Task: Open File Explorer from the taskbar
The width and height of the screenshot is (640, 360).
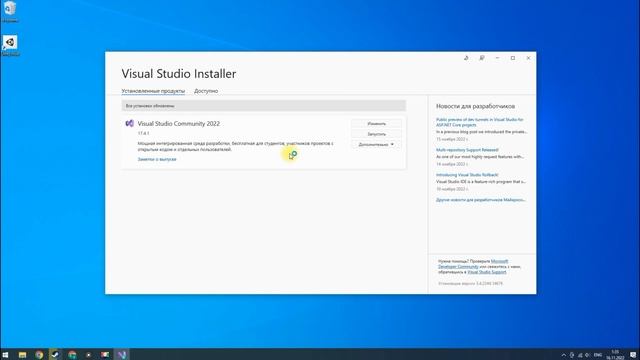Action: pos(22,355)
